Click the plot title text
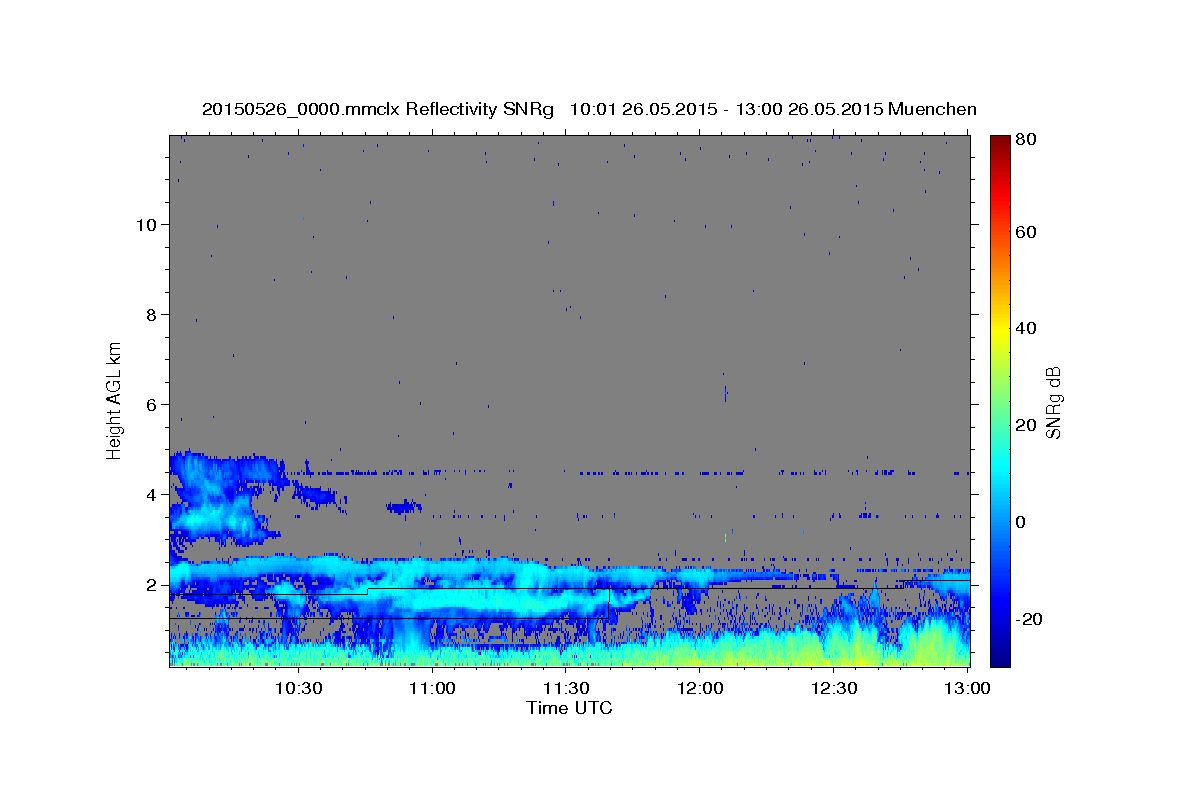This screenshot has width=1200, height=800. point(589,109)
